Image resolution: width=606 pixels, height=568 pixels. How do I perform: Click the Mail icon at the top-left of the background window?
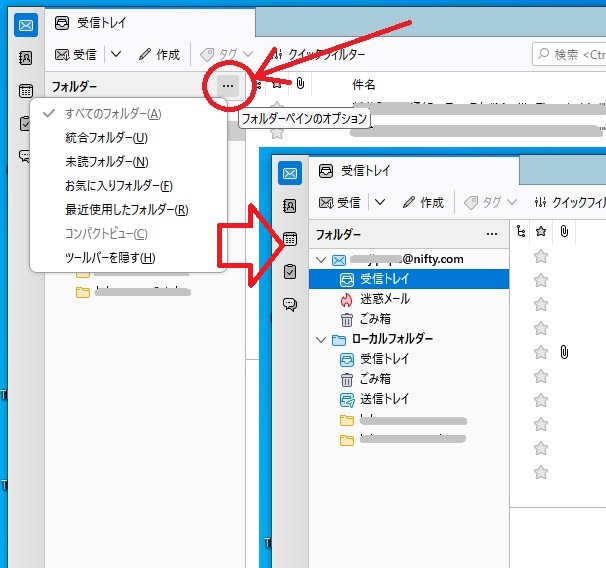[25, 26]
